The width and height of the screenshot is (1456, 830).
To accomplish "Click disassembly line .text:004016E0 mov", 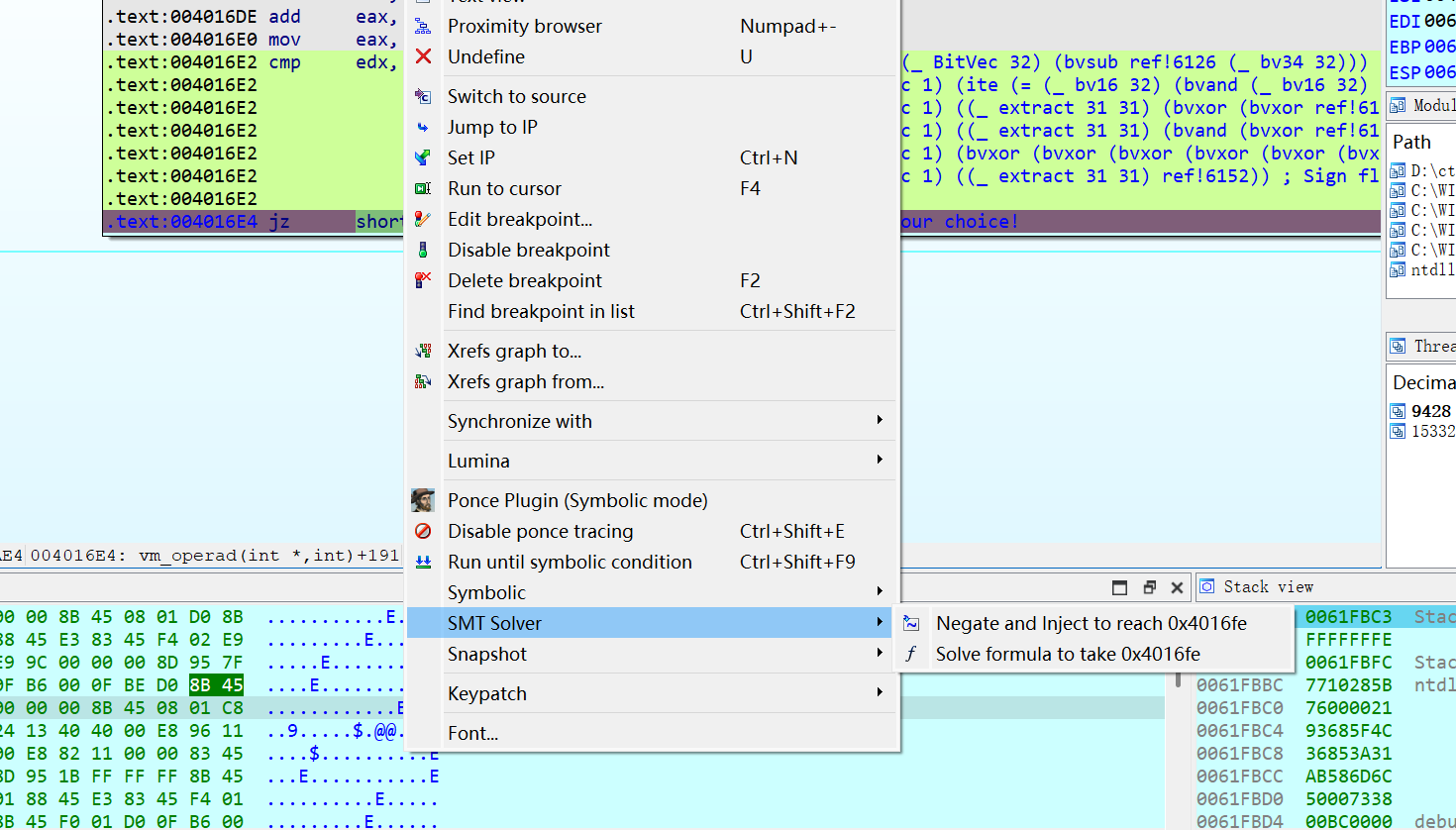I will [253, 40].
